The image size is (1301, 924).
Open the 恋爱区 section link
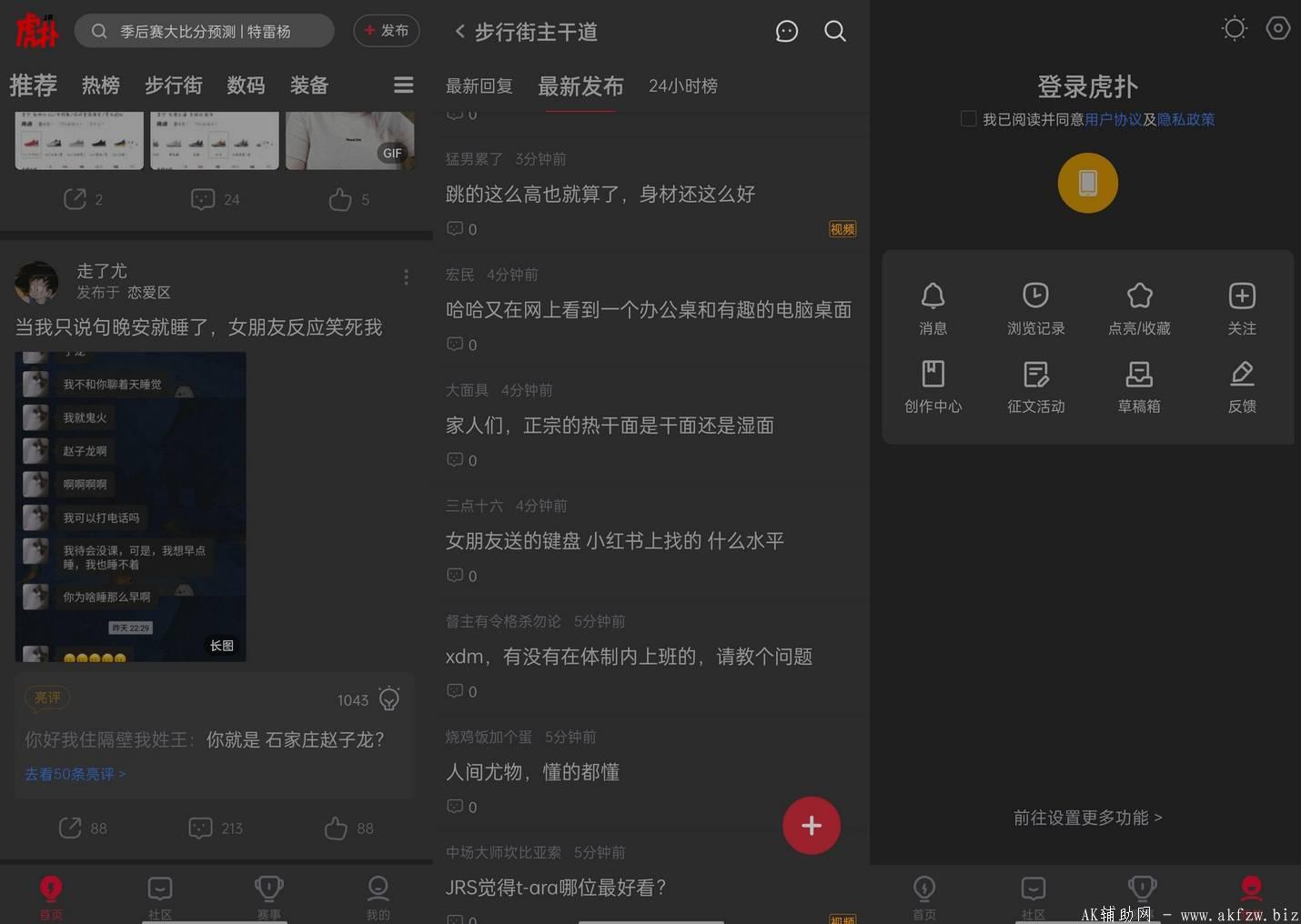point(149,293)
